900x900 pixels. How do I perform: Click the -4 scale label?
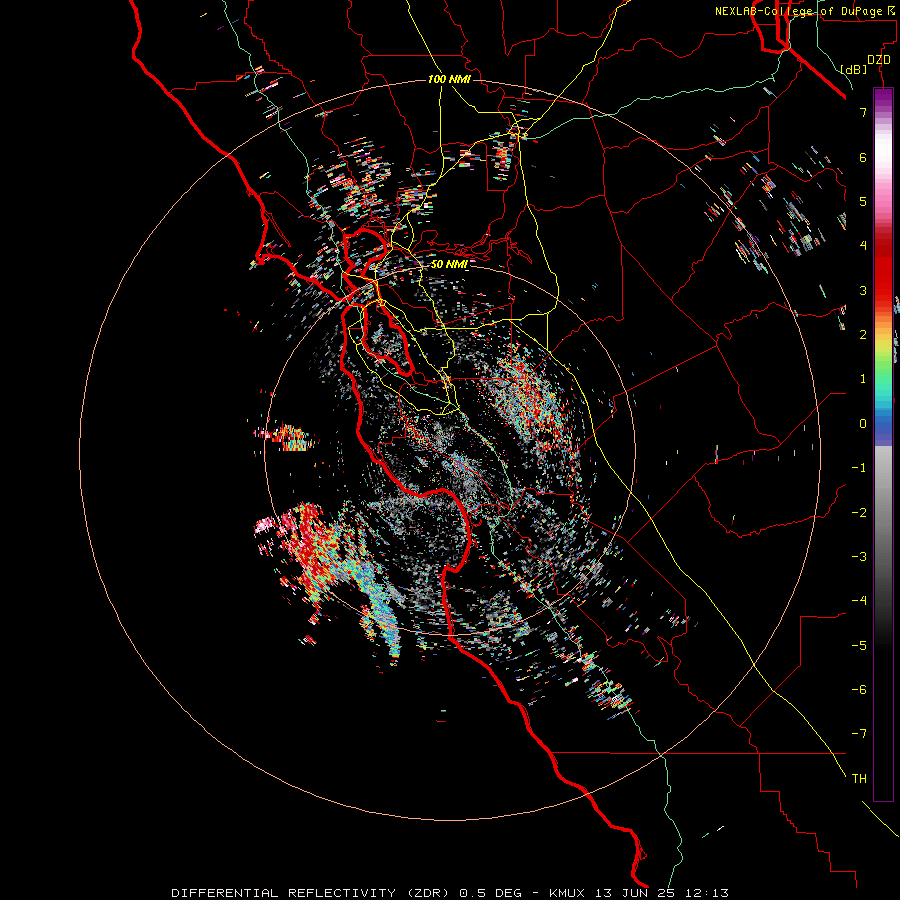click(859, 601)
